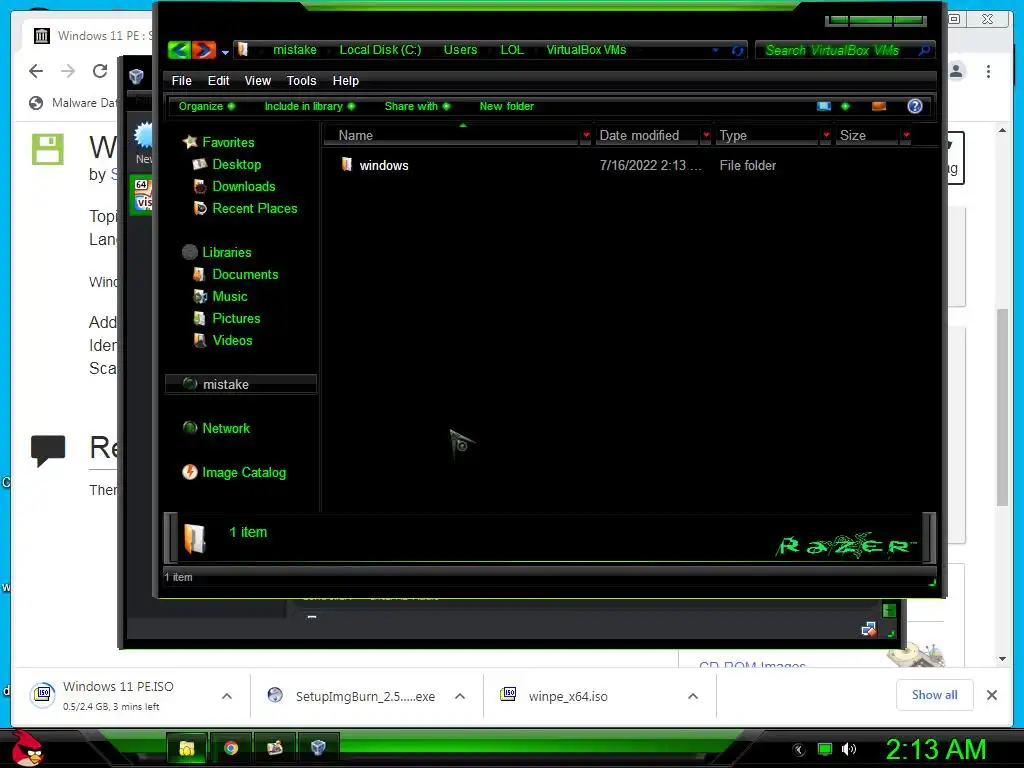The width and height of the screenshot is (1024, 768).
Task: Select Libraries in navigation pane
Action: [x=227, y=252]
